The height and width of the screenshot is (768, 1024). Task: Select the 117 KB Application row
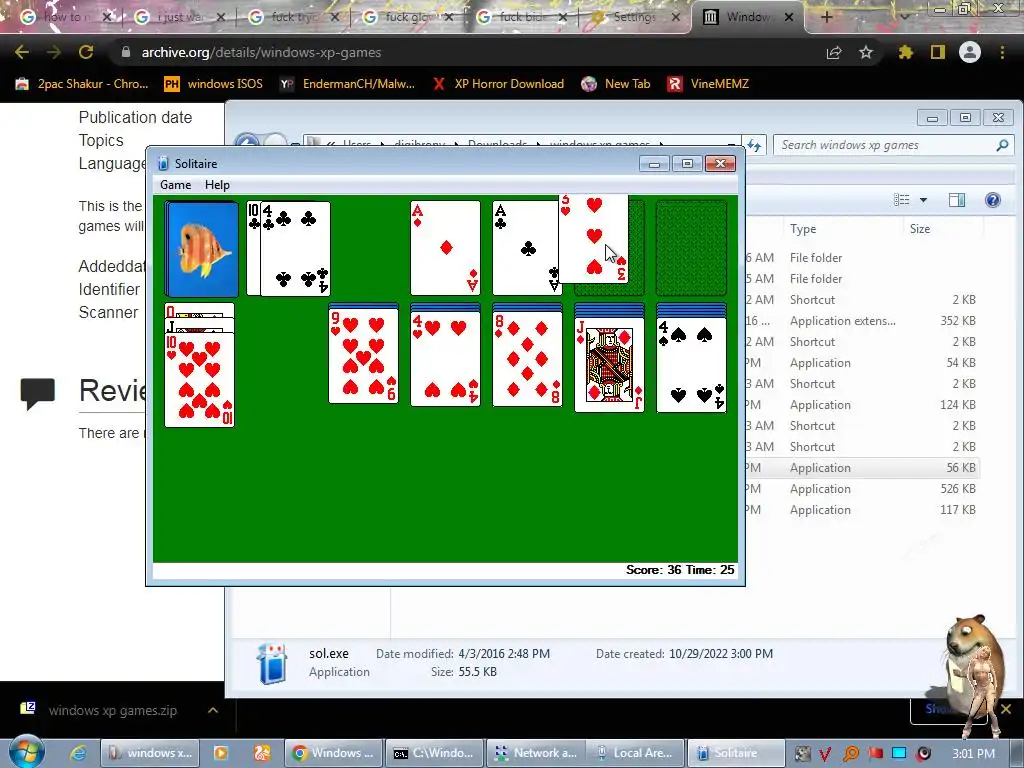click(862, 509)
